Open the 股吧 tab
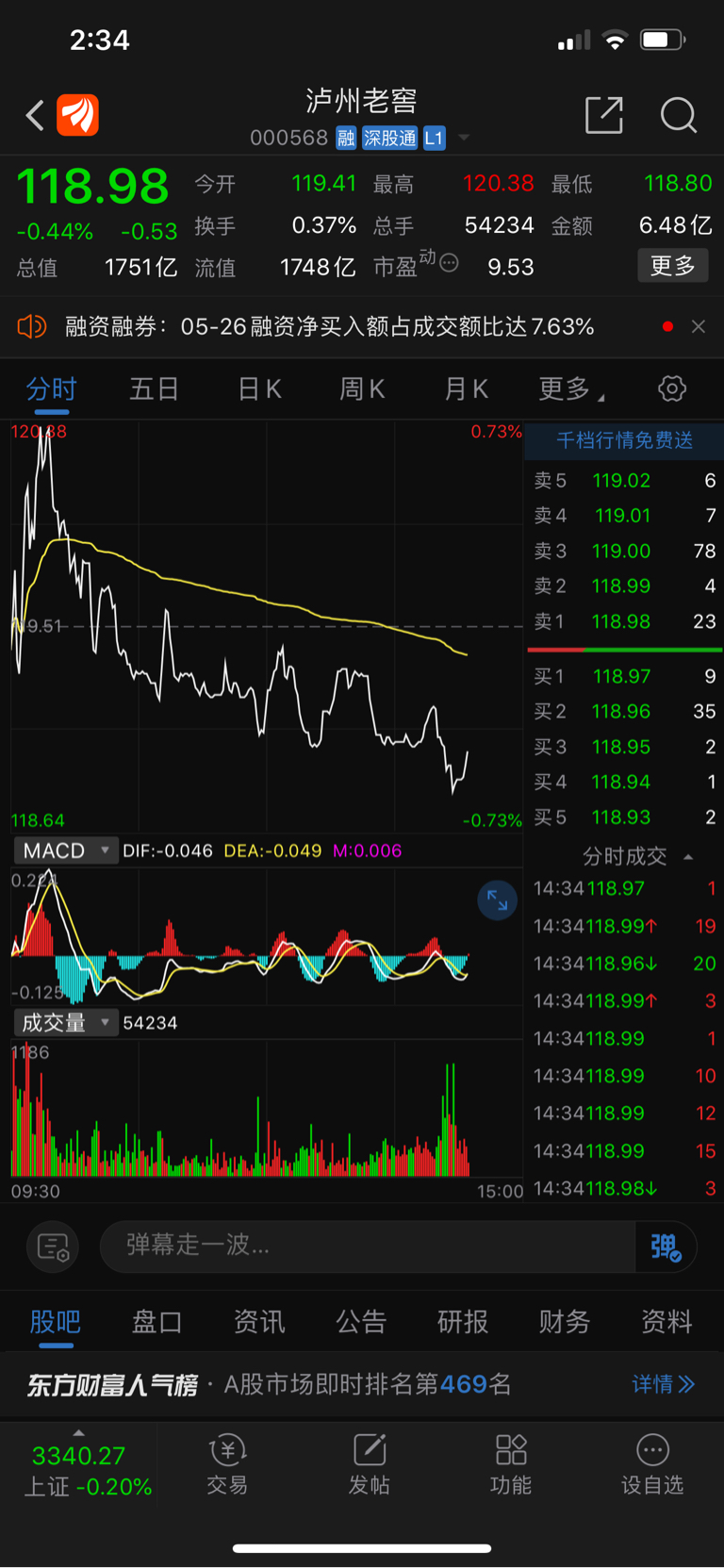 tap(55, 1322)
